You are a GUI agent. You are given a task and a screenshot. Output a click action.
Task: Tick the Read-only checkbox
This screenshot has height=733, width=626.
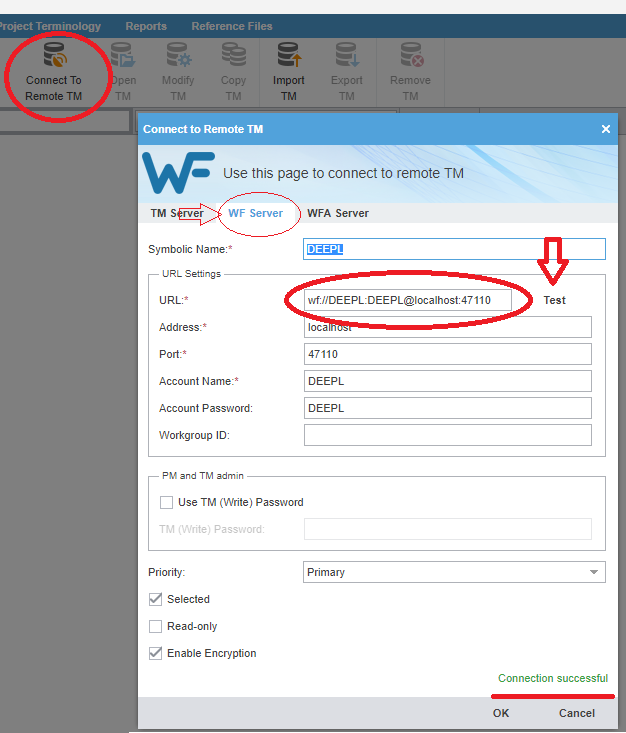[156, 626]
